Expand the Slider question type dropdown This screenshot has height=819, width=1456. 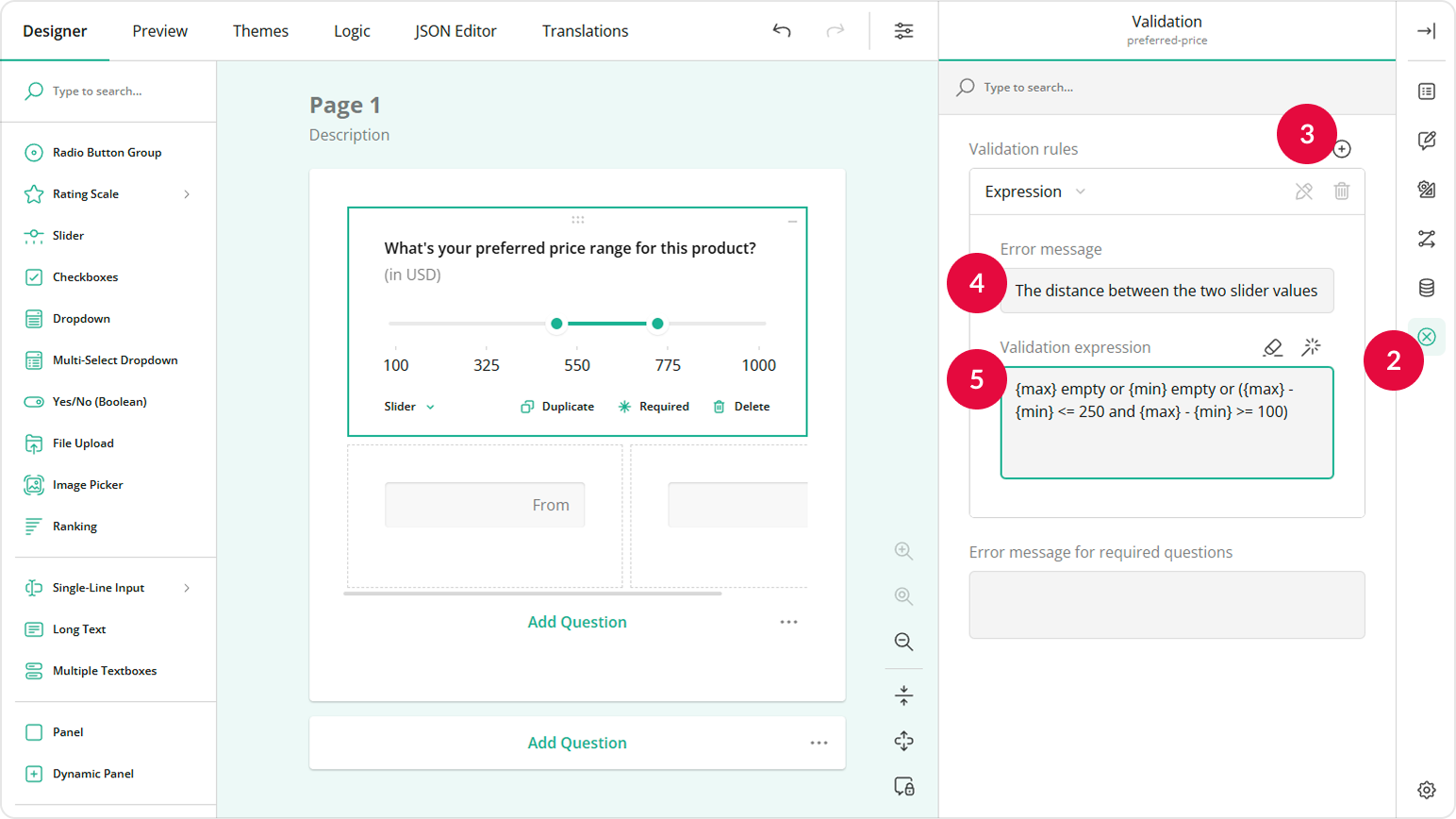(x=409, y=407)
